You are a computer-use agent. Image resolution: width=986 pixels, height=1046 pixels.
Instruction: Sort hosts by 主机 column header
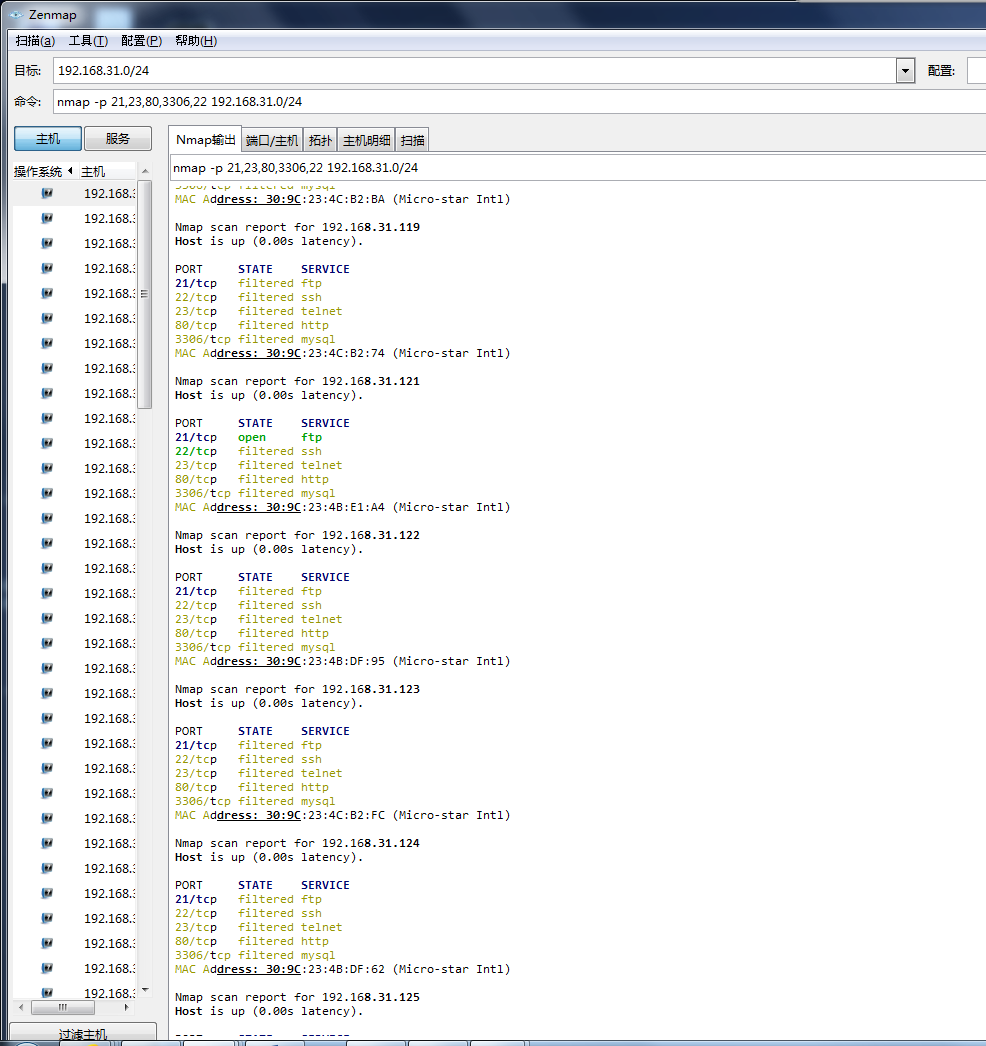click(x=107, y=171)
